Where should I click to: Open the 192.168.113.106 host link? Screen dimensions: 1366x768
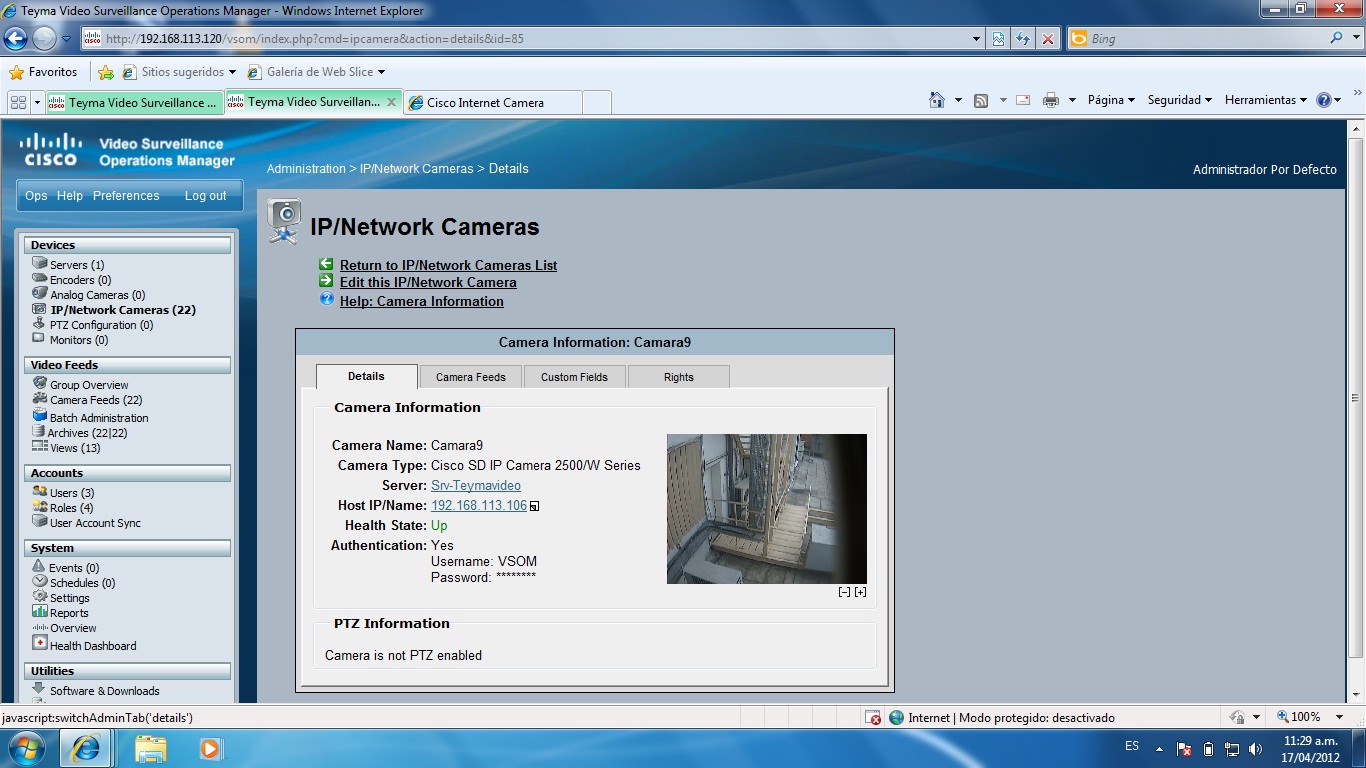[x=479, y=505]
